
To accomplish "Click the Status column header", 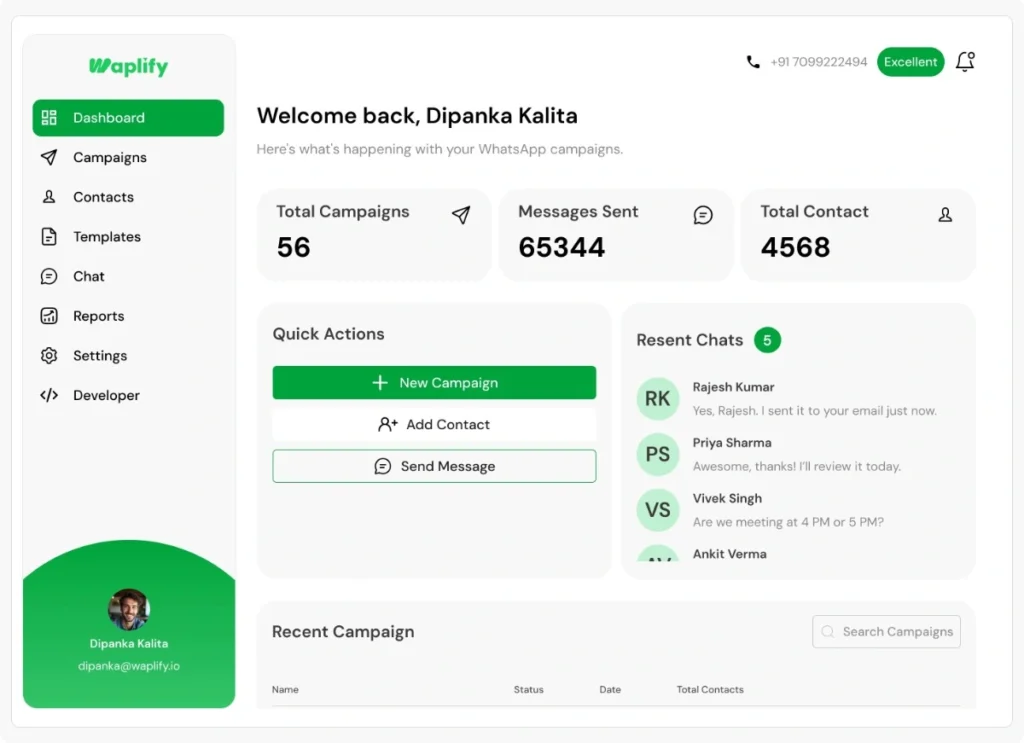I will click(528, 689).
